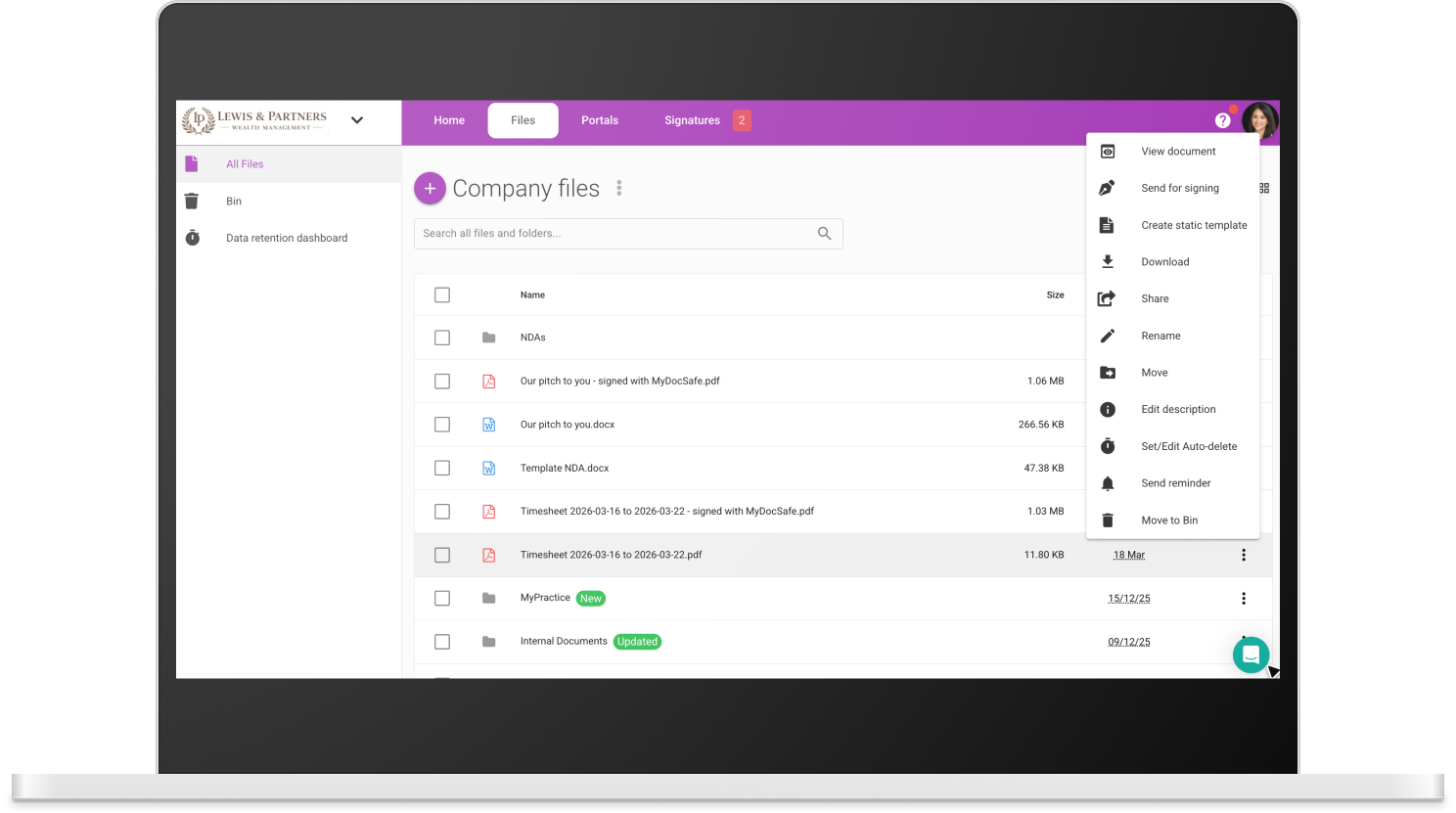
Task: Click the Create static template icon
Action: pyautogui.click(x=1108, y=224)
